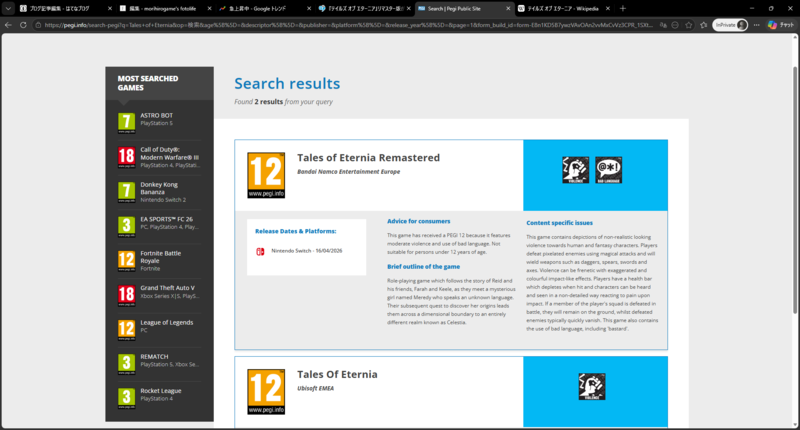800x430 pixels.
Task: Click the Brief outline of the game heading
Action: pos(423,267)
